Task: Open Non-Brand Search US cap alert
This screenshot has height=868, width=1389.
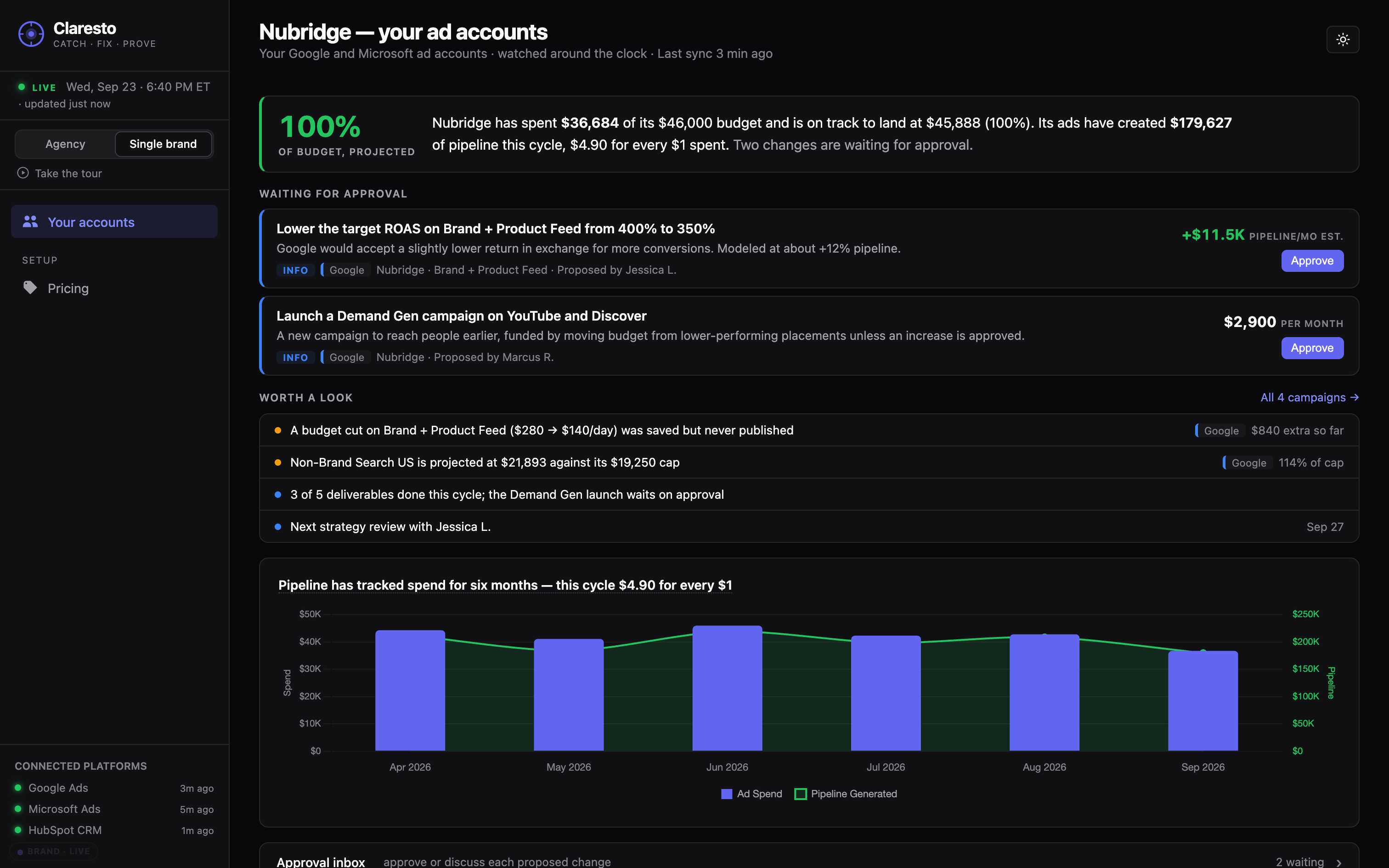Action: click(x=809, y=462)
